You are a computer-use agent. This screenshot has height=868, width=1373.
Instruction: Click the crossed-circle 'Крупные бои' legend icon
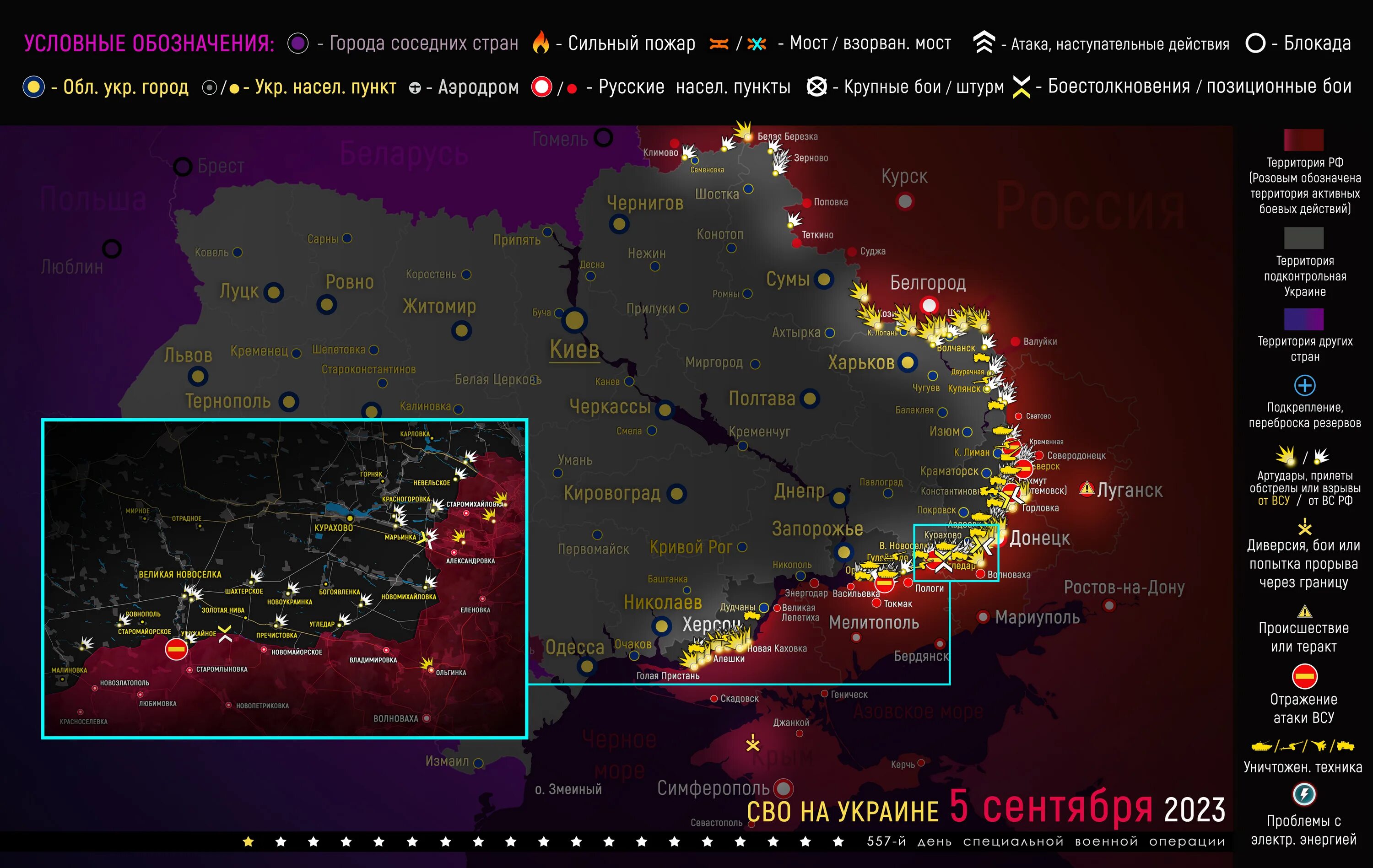(816, 86)
